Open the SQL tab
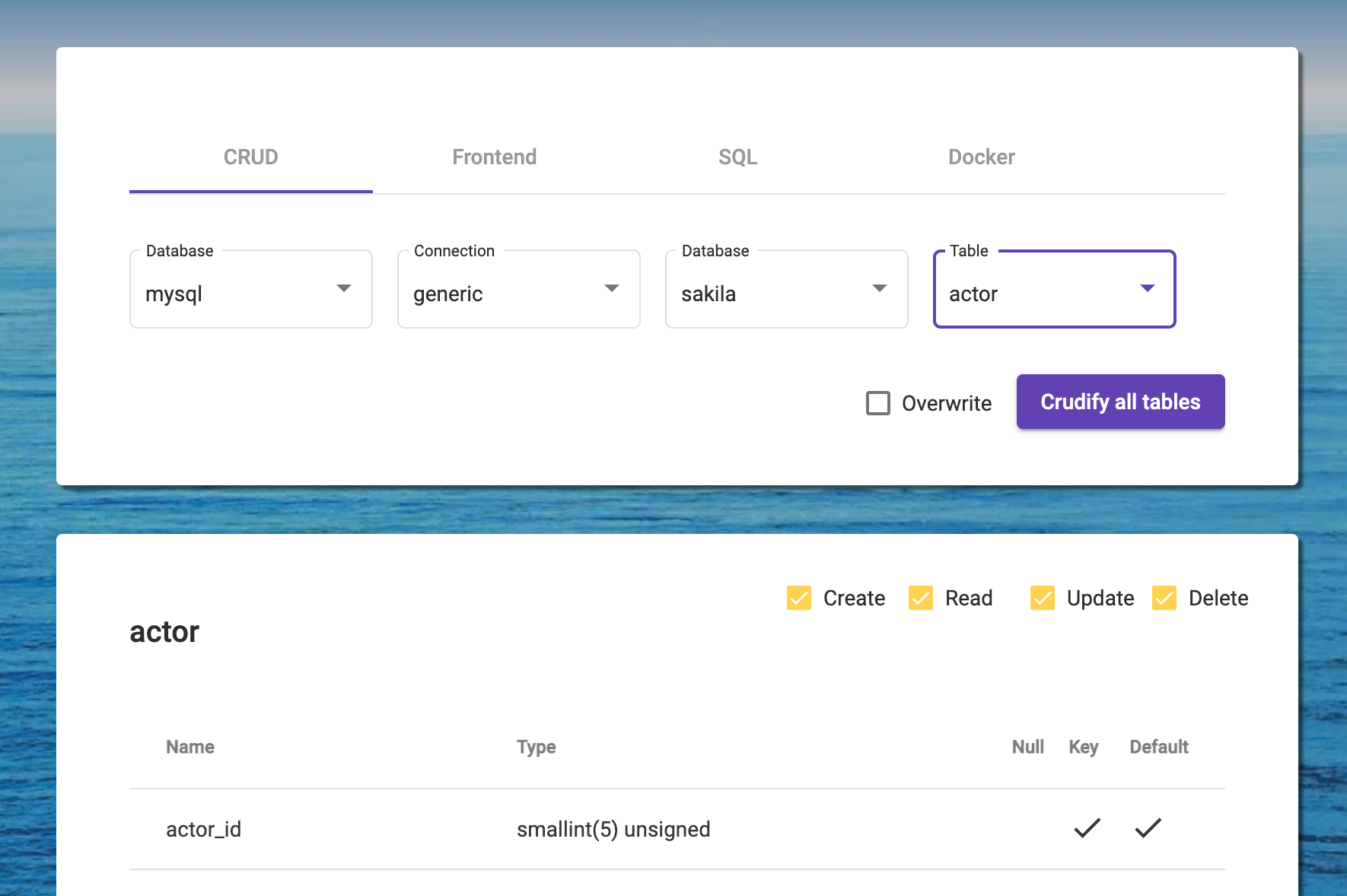This screenshot has width=1347, height=896. pyautogui.click(x=738, y=157)
